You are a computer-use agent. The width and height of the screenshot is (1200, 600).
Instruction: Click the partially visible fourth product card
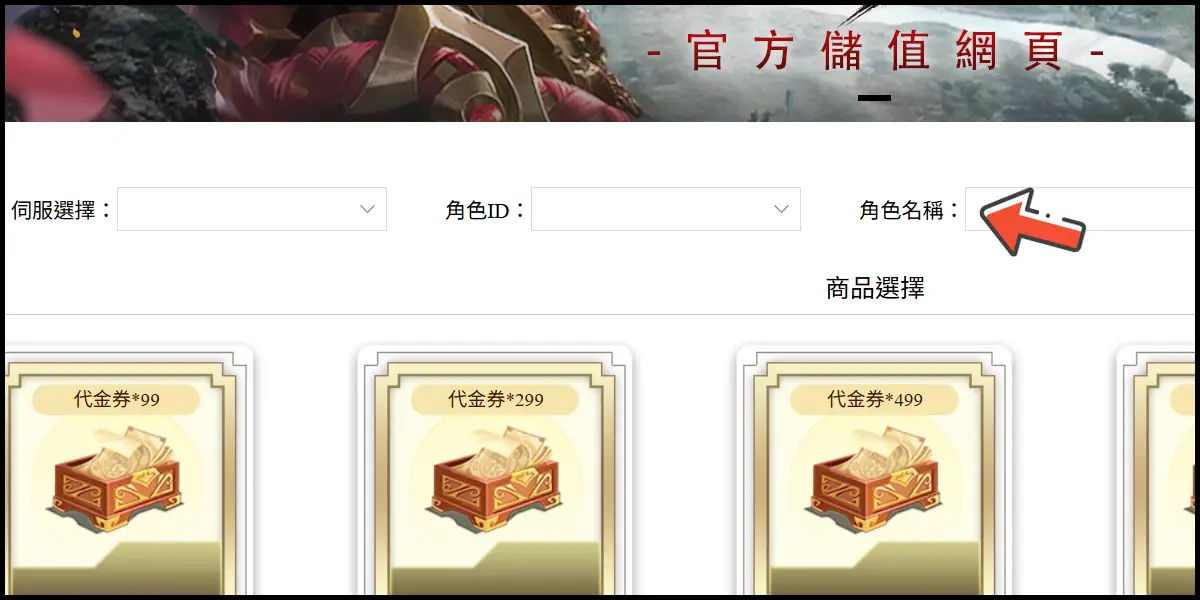(1156, 470)
